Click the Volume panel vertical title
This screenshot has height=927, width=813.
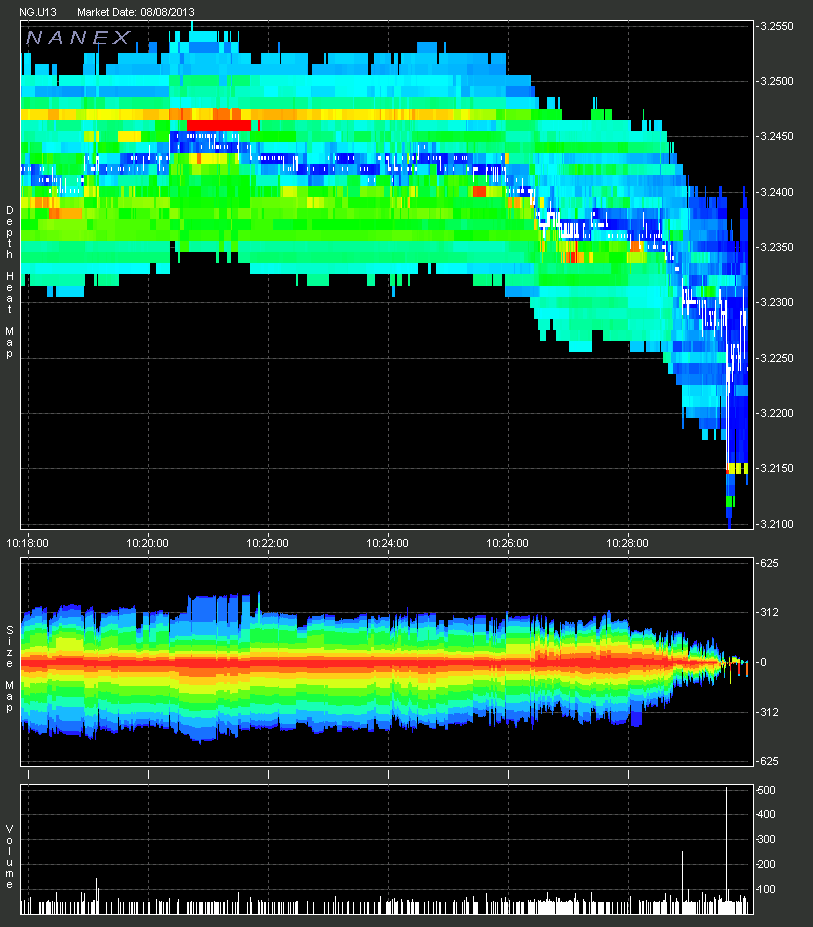click(9, 857)
